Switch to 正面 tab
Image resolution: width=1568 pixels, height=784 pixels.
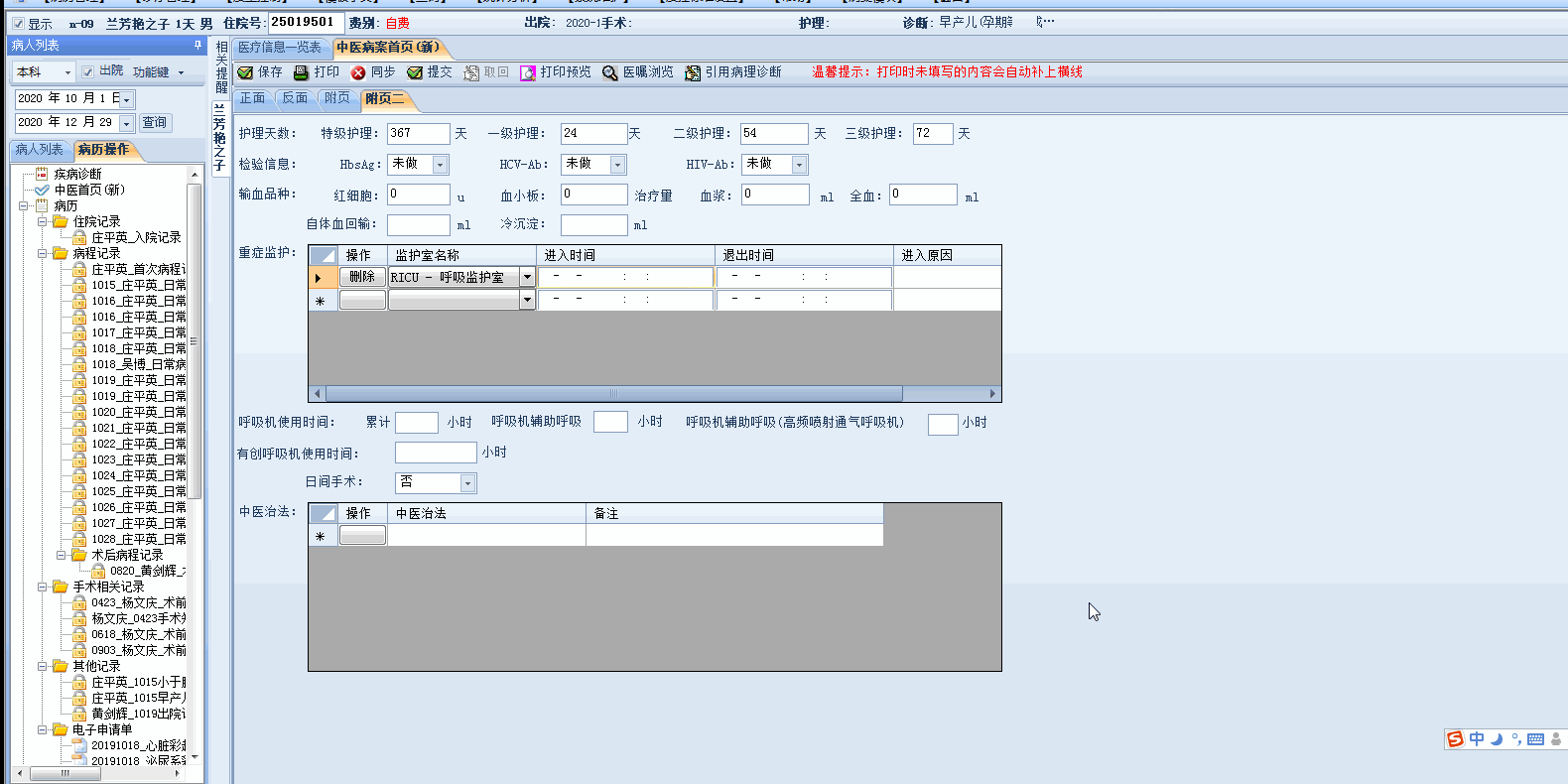253,98
